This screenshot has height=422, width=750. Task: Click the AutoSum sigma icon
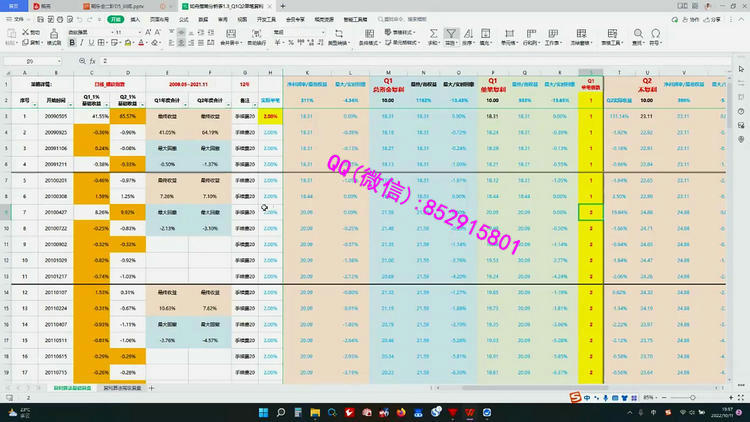click(x=432, y=33)
